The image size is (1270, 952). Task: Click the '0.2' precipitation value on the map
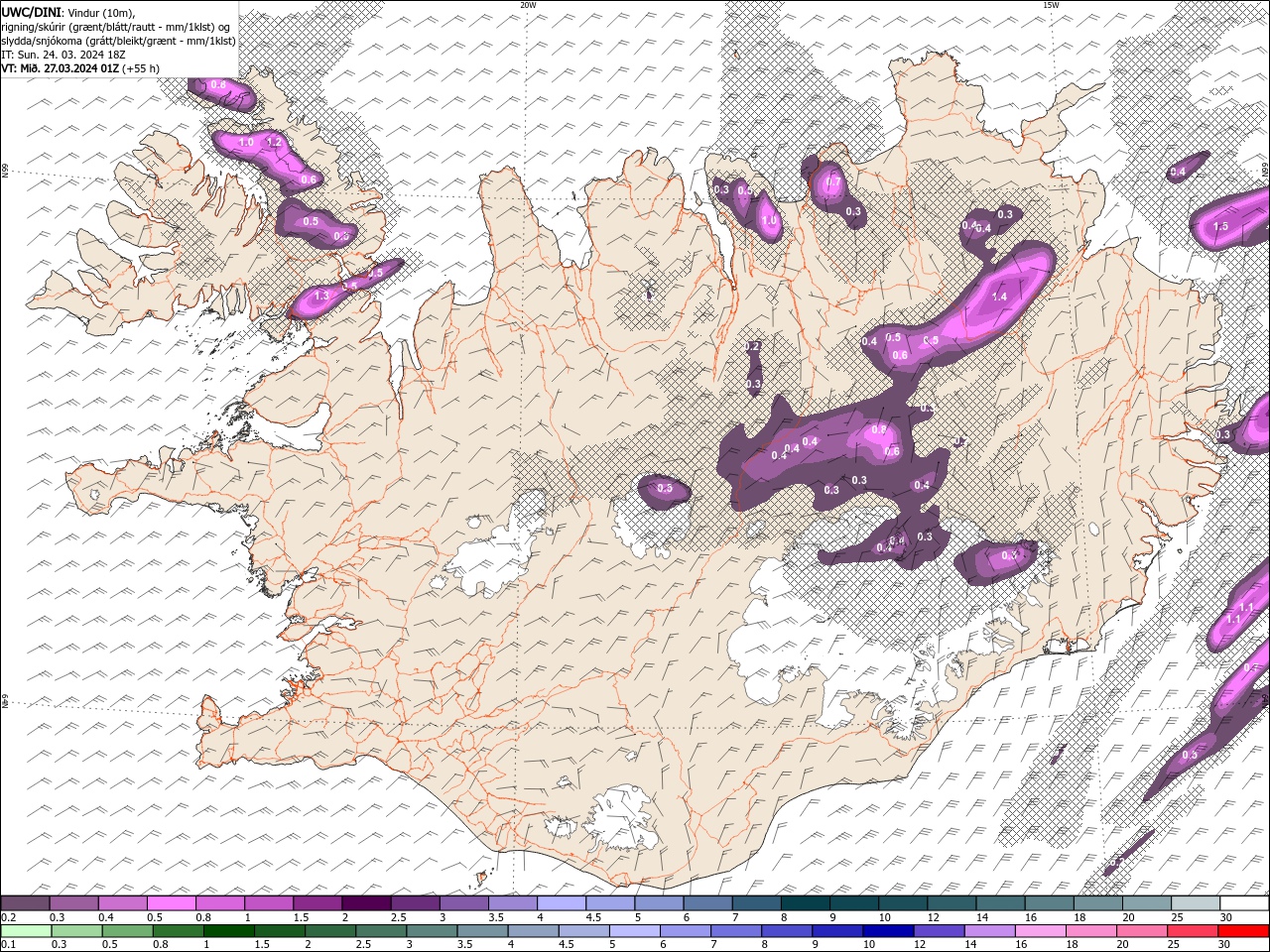[753, 346]
